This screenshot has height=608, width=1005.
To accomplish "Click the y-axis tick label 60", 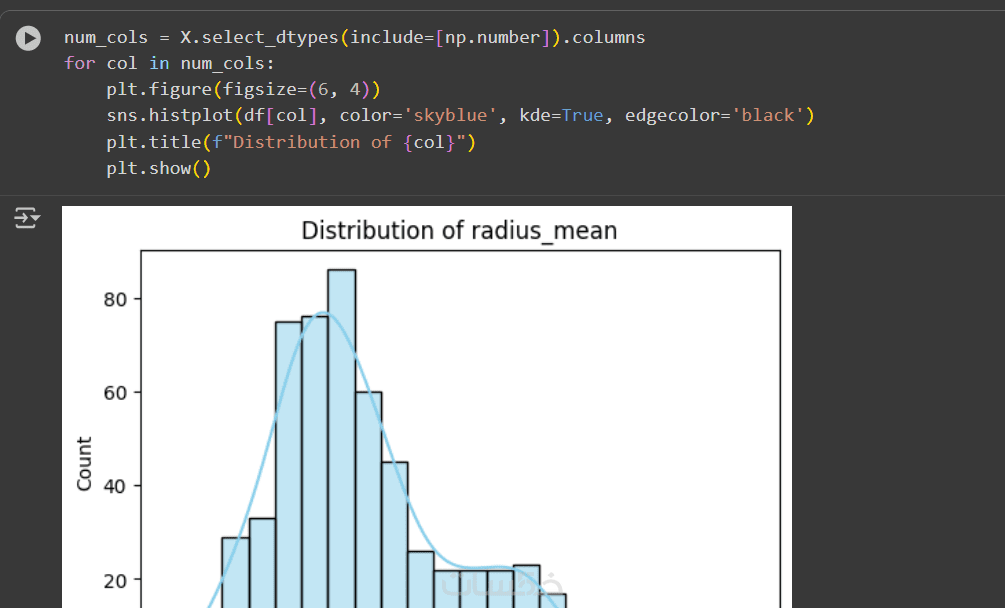I will coord(115,393).
